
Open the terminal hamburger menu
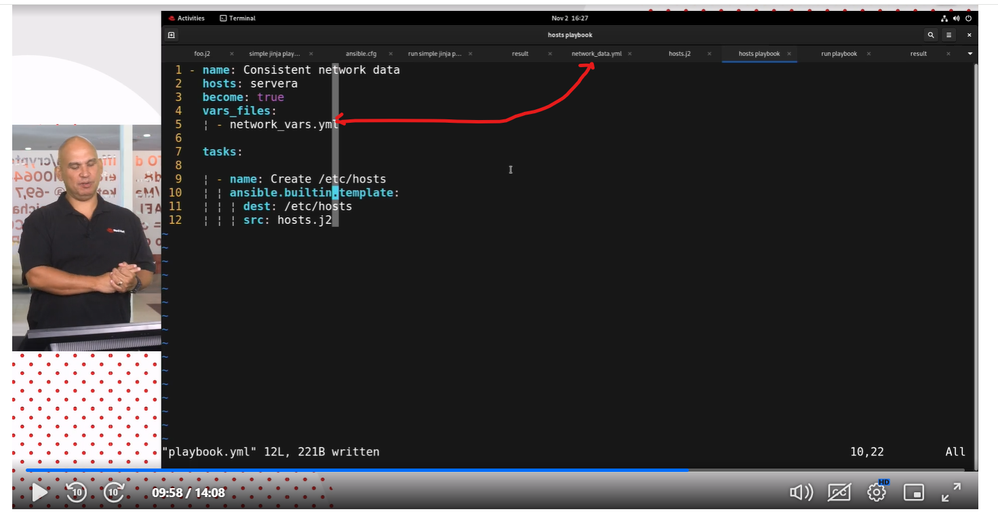tap(950, 35)
